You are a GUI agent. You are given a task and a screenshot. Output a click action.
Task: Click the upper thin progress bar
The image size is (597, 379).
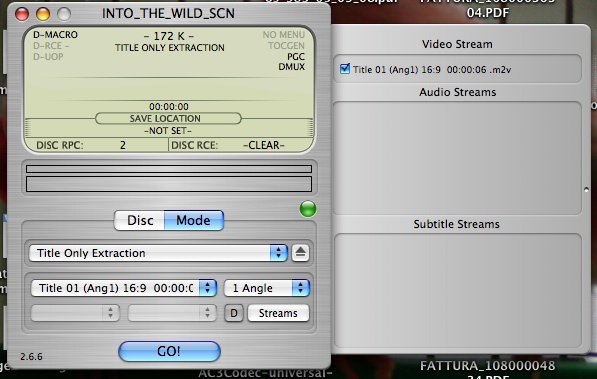coord(169,169)
